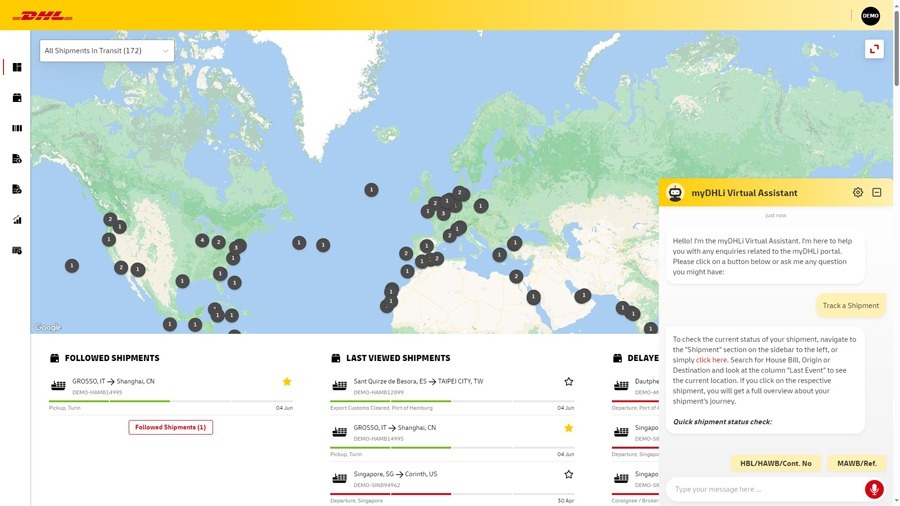The image size is (900, 506).
Task: Expand the cluster marker labeled 4 on map
Action: 202,240
